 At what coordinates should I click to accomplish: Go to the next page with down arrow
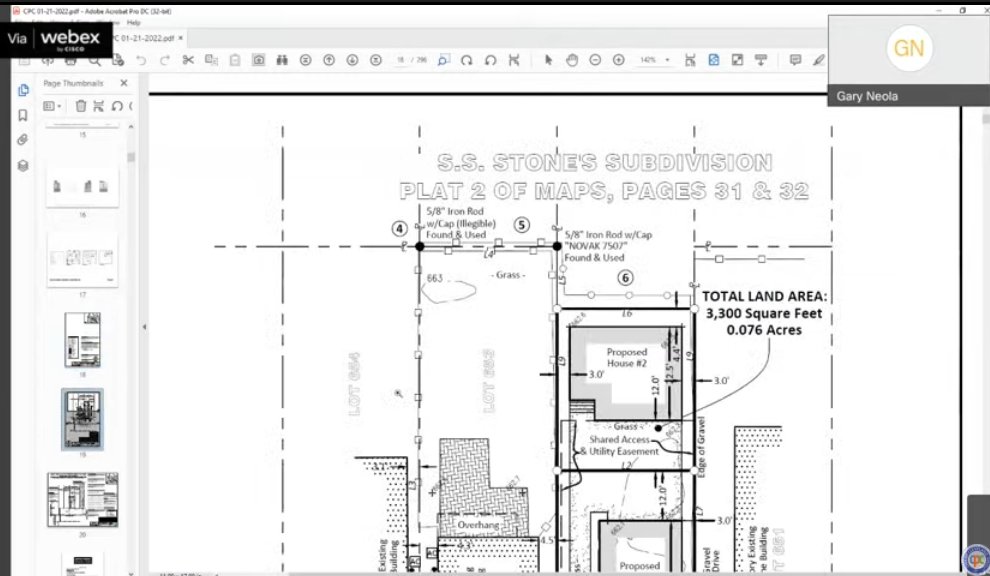[352, 60]
